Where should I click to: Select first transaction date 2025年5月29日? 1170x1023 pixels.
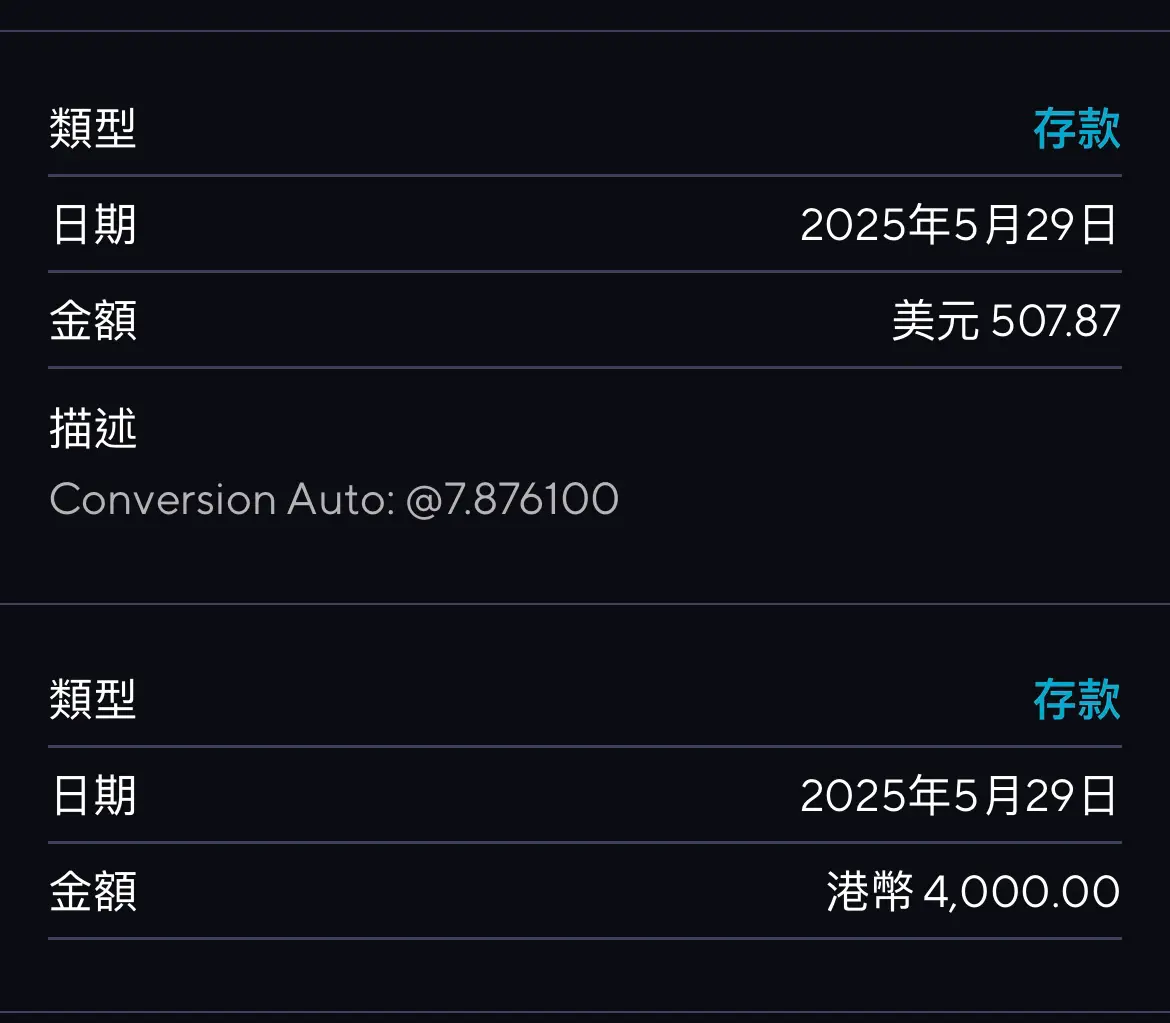tap(959, 225)
